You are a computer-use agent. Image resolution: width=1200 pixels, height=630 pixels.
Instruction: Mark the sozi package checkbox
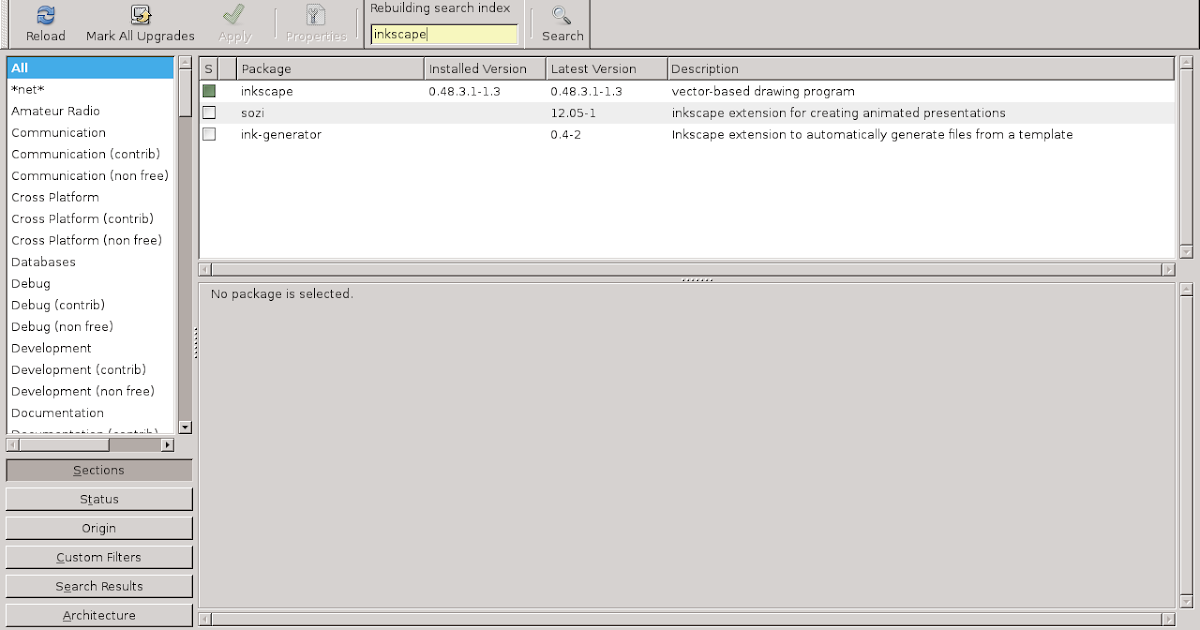click(x=209, y=113)
